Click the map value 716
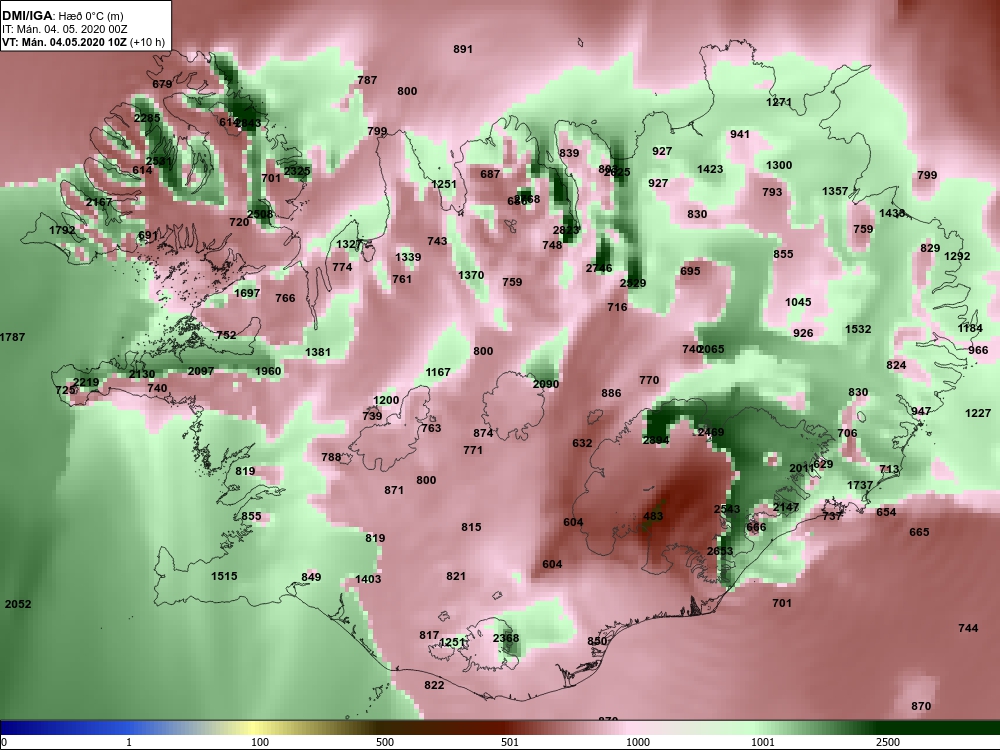 coord(617,307)
